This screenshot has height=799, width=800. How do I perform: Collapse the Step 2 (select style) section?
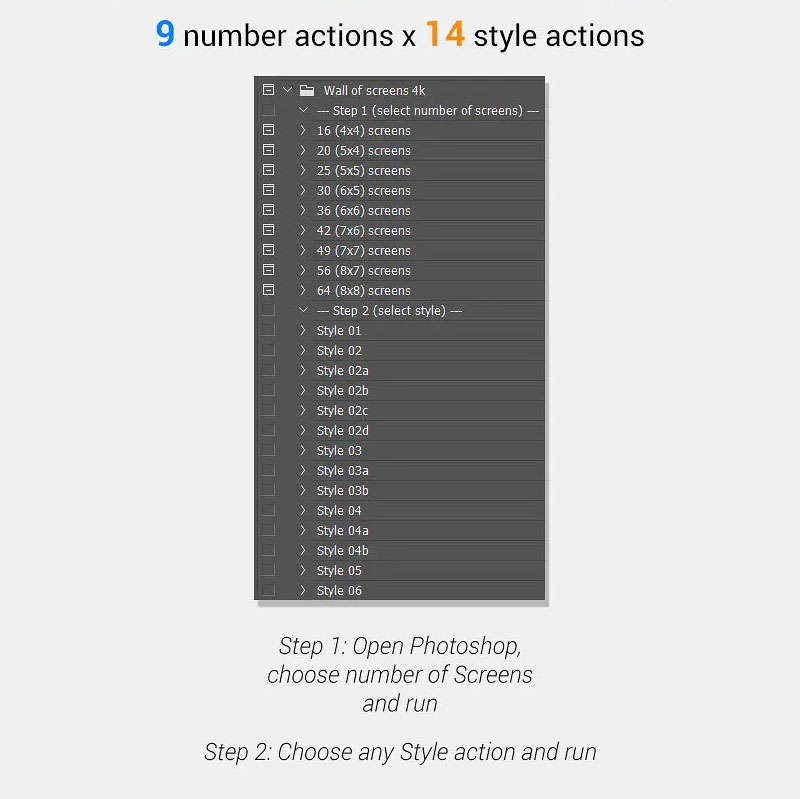point(303,310)
